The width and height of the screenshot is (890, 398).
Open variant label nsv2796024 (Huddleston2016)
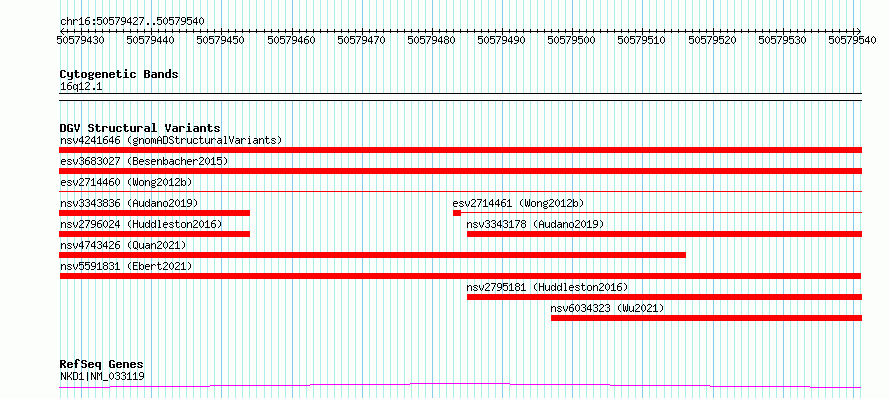coord(141,224)
